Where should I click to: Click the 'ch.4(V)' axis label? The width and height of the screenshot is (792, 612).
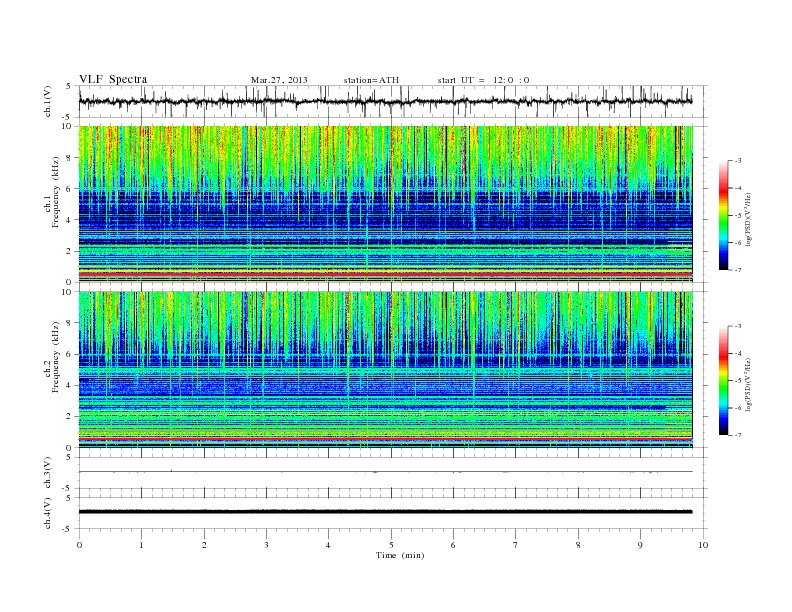(x=48, y=513)
